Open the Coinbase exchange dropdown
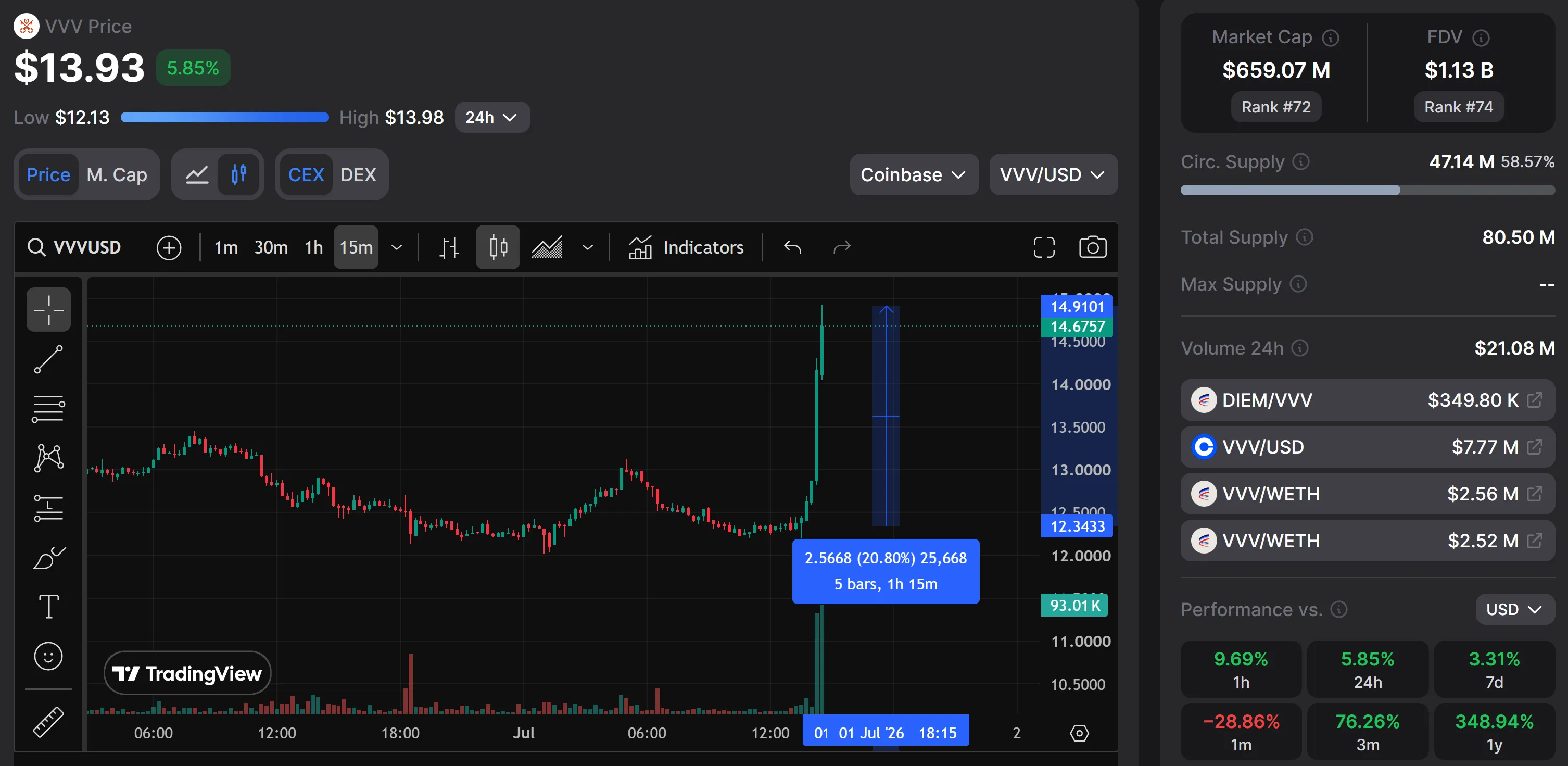The width and height of the screenshot is (1568, 766). coord(914,175)
